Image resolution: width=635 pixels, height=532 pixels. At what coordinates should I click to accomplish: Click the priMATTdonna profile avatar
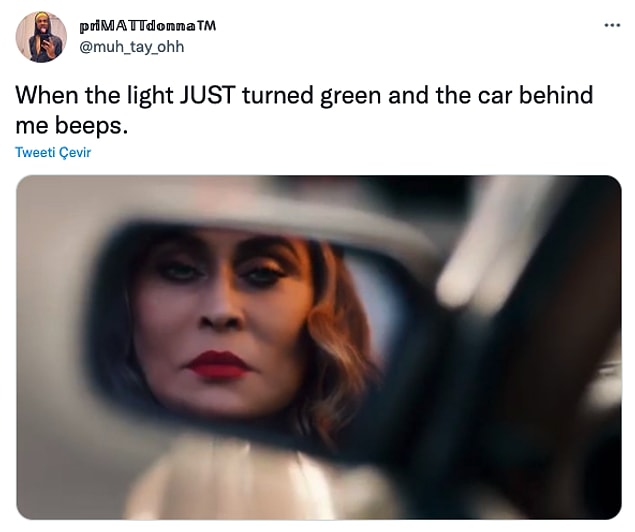pyautogui.click(x=41, y=37)
